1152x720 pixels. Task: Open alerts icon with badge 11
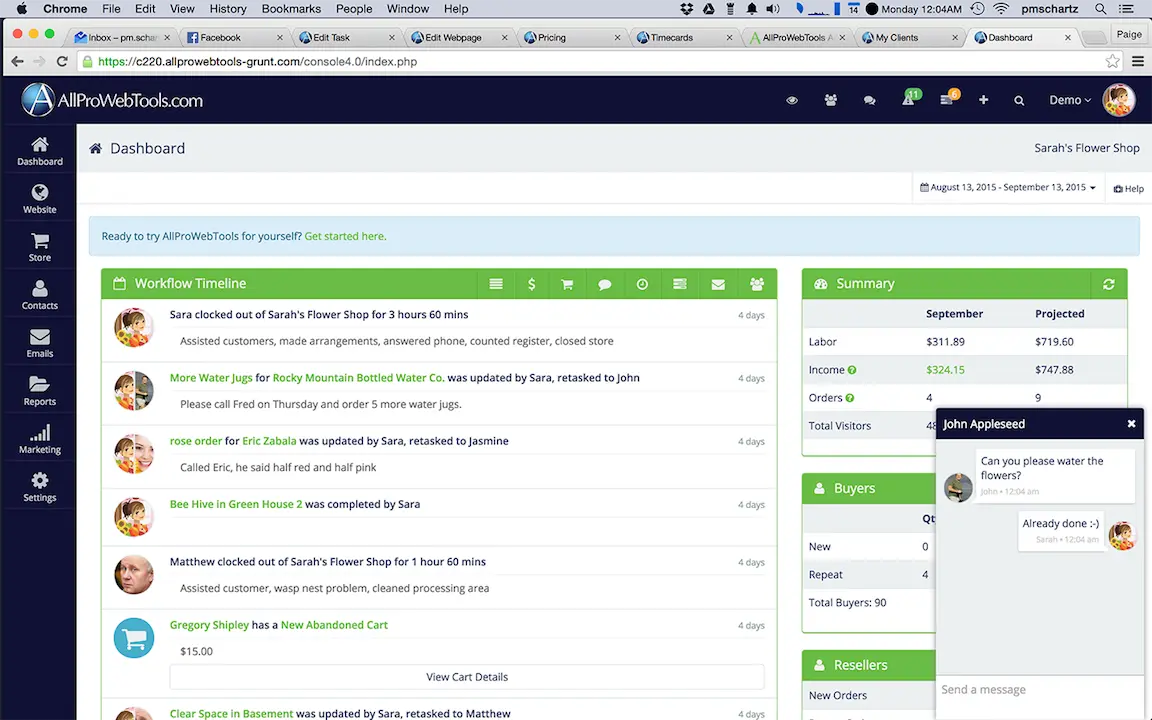click(908, 100)
